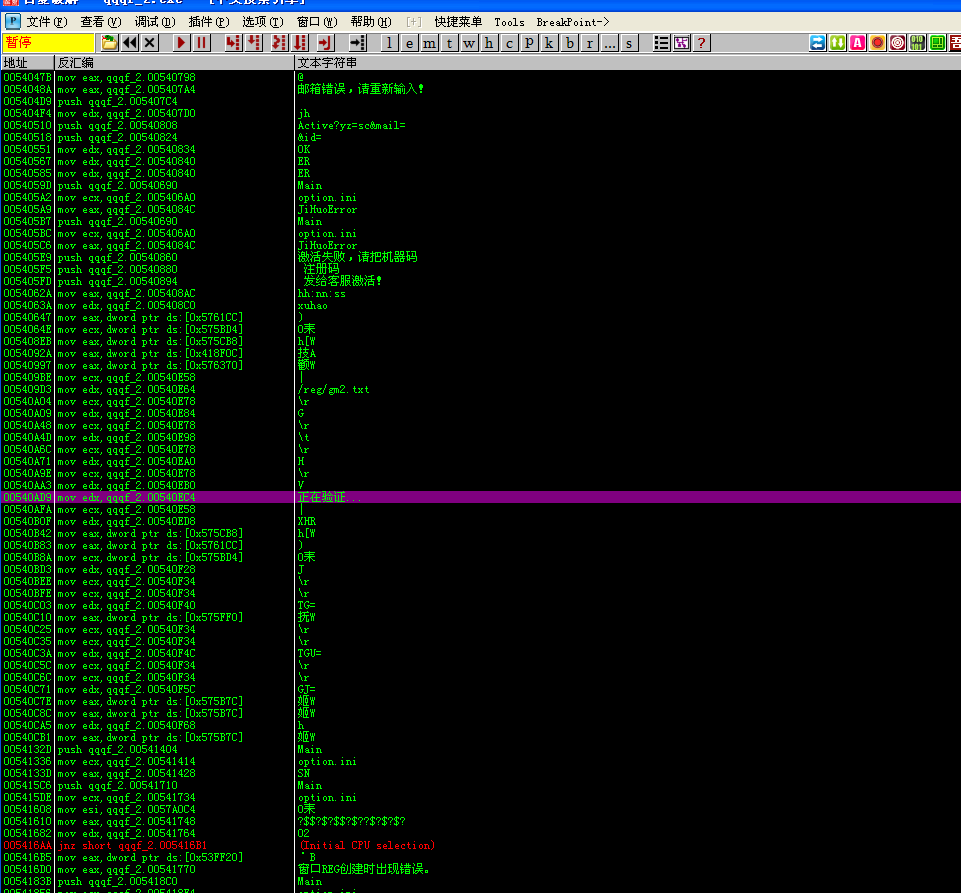Select row at address 0054062A hh:nn:ss
The width and height of the screenshot is (961, 893).
[480, 294]
